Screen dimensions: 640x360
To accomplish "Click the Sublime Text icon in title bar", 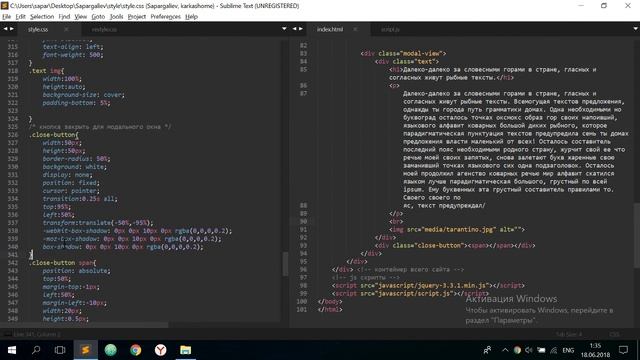I will 4,6.
